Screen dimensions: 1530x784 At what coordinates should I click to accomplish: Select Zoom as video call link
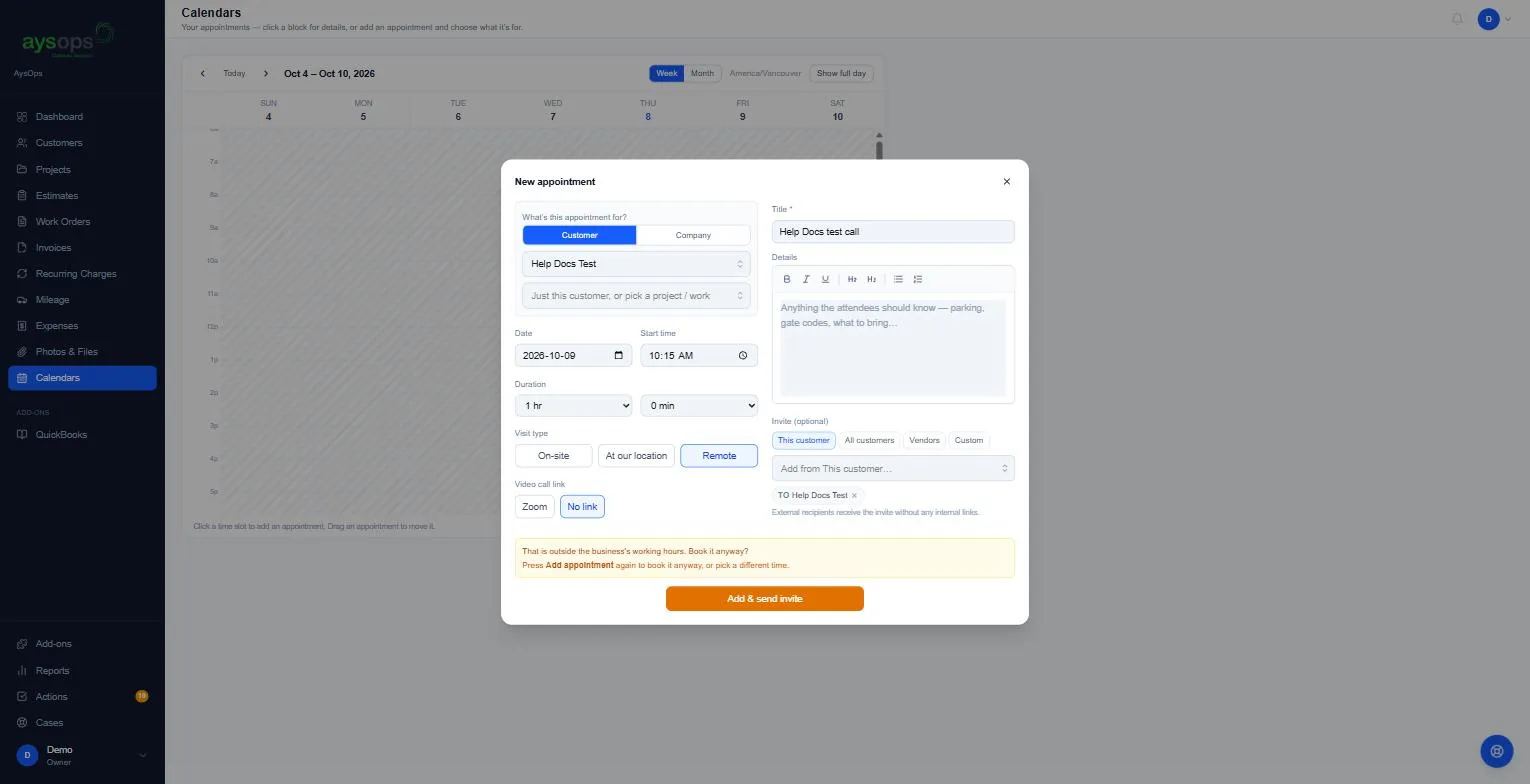click(x=534, y=507)
